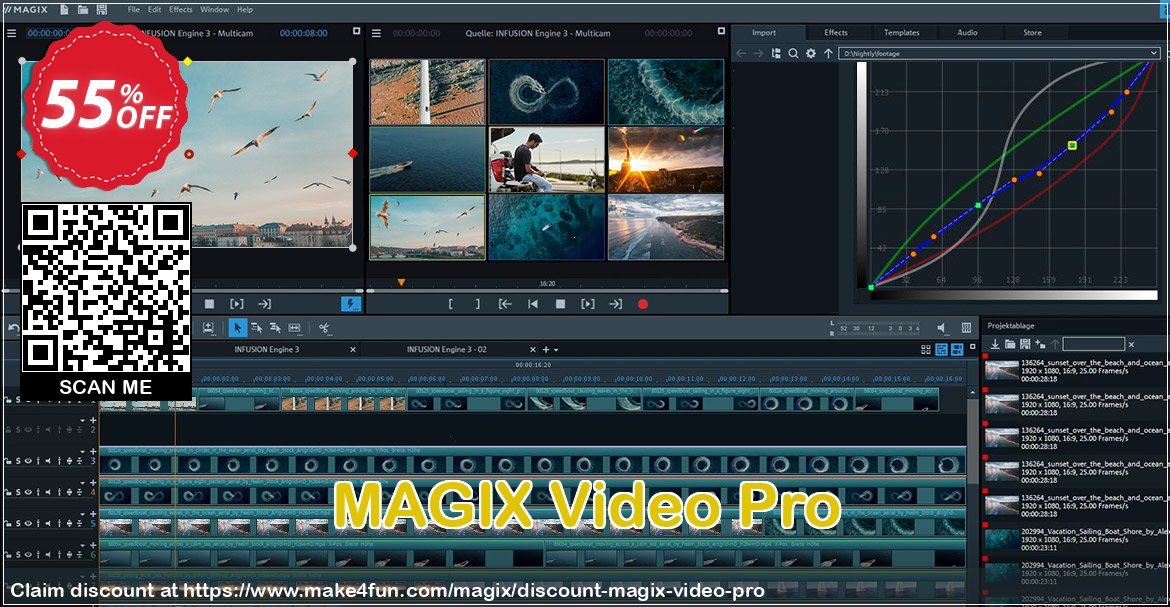
Task: Stop playback in the program monitor
Action: point(210,304)
